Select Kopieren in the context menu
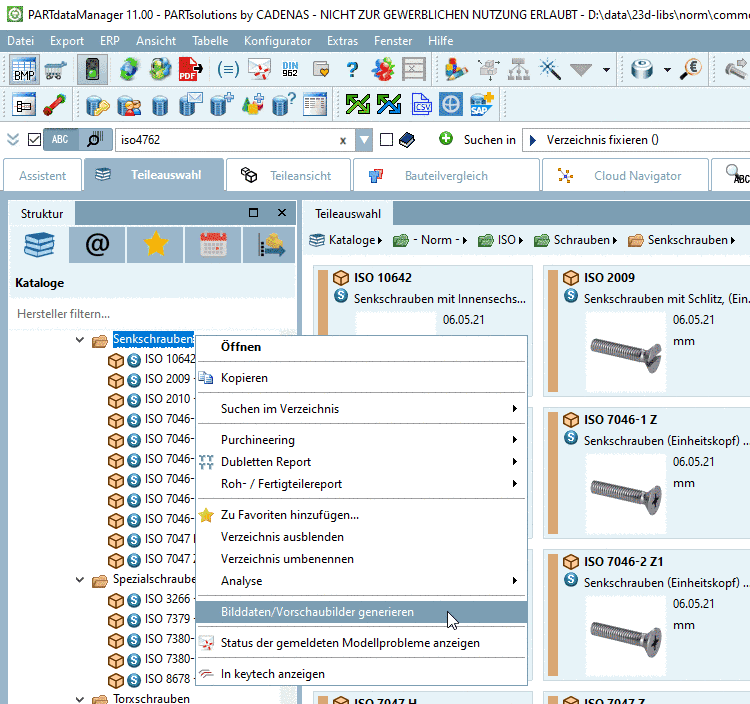The image size is (750, 704). [x=362, y=378]
